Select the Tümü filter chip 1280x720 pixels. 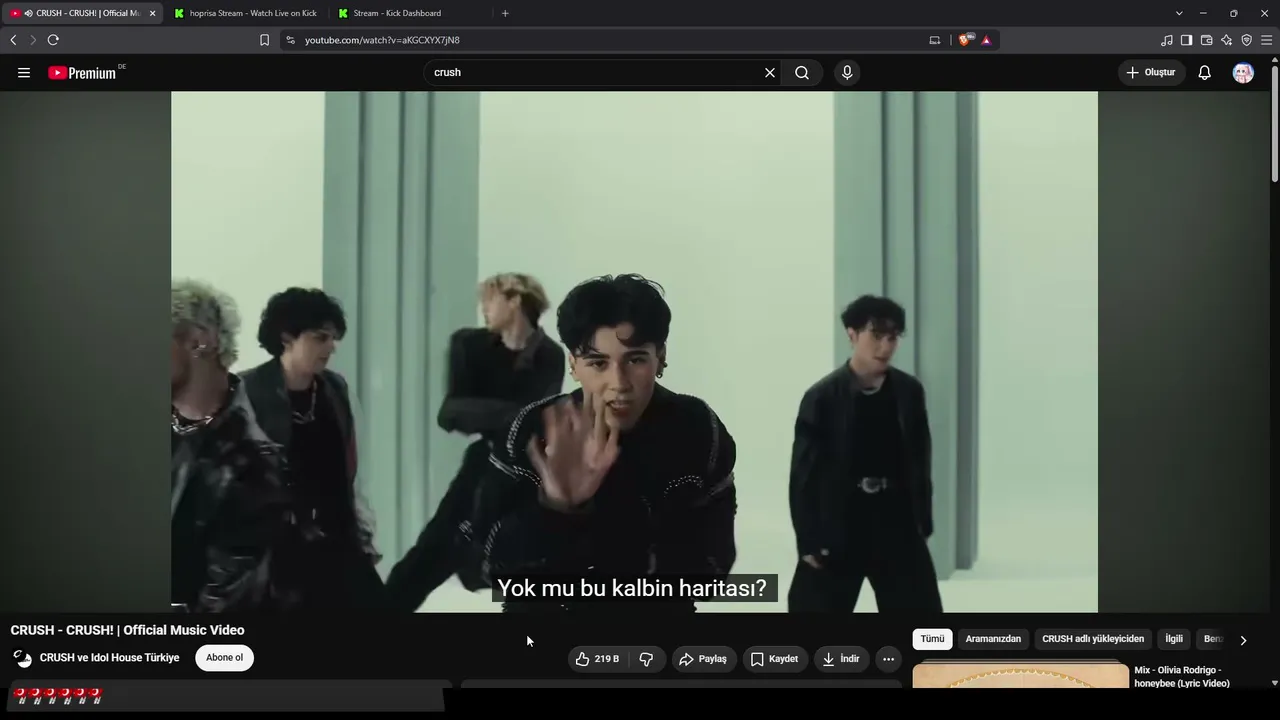click(932, 639)
